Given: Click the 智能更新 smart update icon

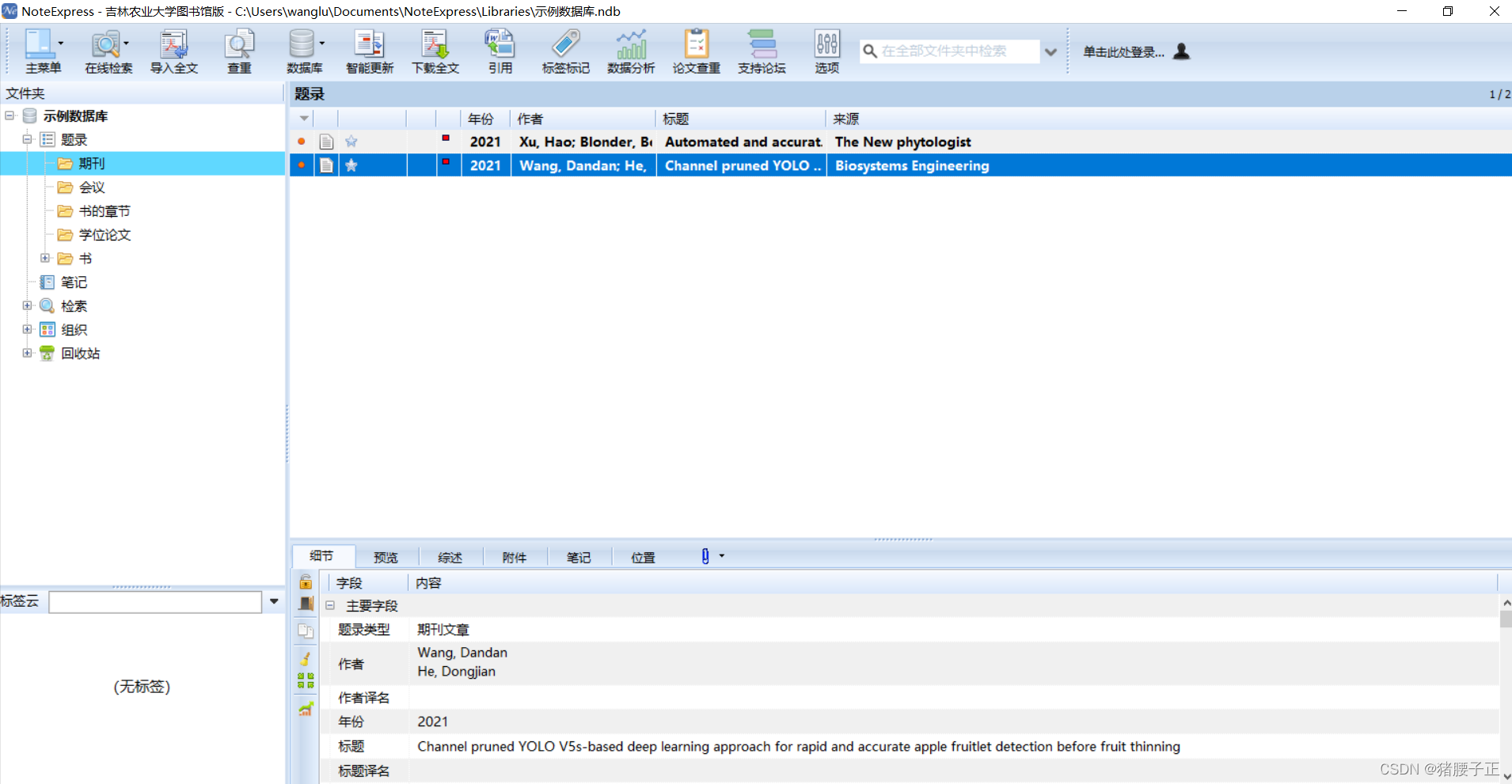Looking at the screenshot, I should (x=369, y=44).
